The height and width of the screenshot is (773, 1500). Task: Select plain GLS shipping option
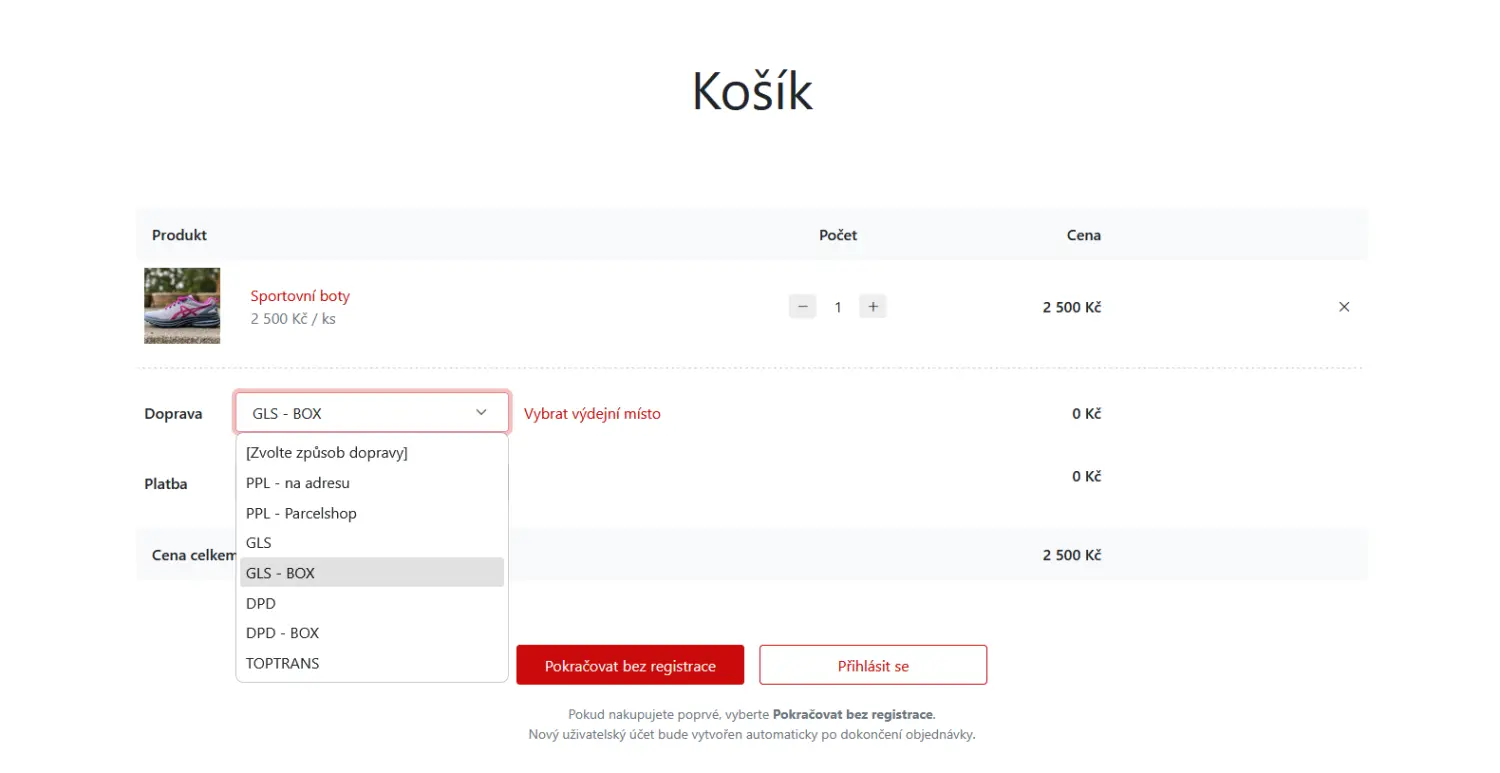(x=259, y=543)
